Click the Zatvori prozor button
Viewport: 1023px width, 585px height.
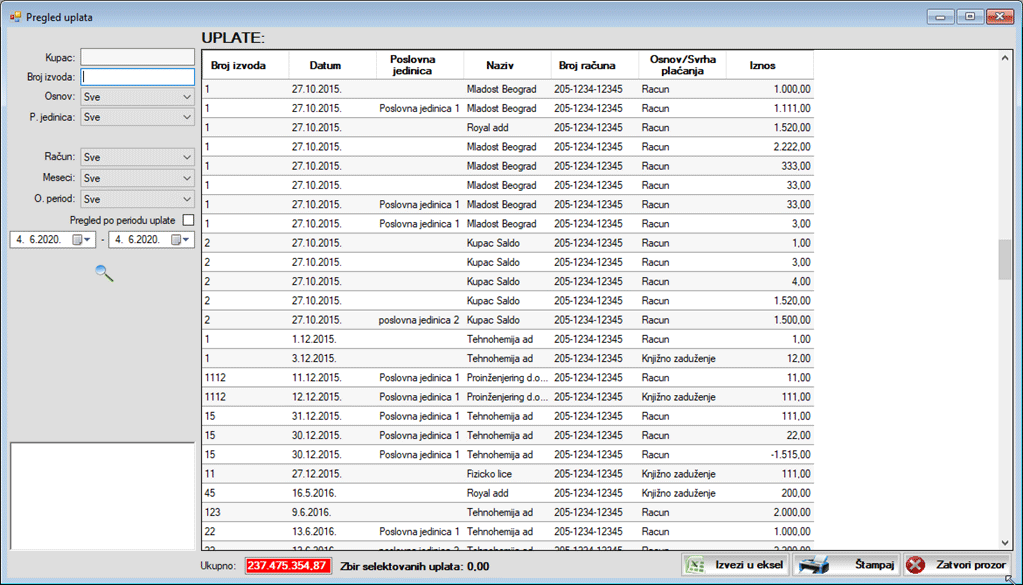point(957,565)
